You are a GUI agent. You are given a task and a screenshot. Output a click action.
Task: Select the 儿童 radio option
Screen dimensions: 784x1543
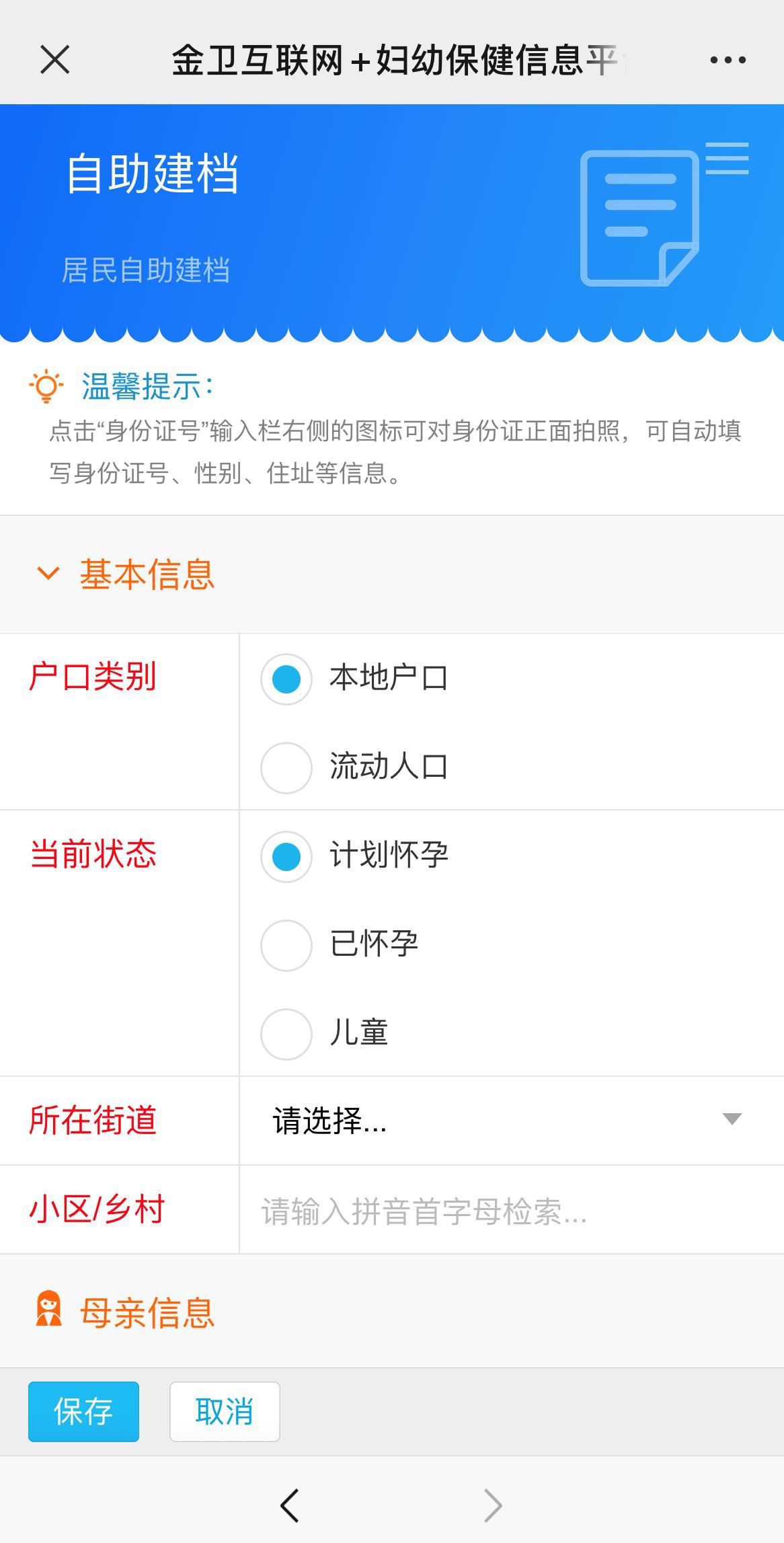286,1034
